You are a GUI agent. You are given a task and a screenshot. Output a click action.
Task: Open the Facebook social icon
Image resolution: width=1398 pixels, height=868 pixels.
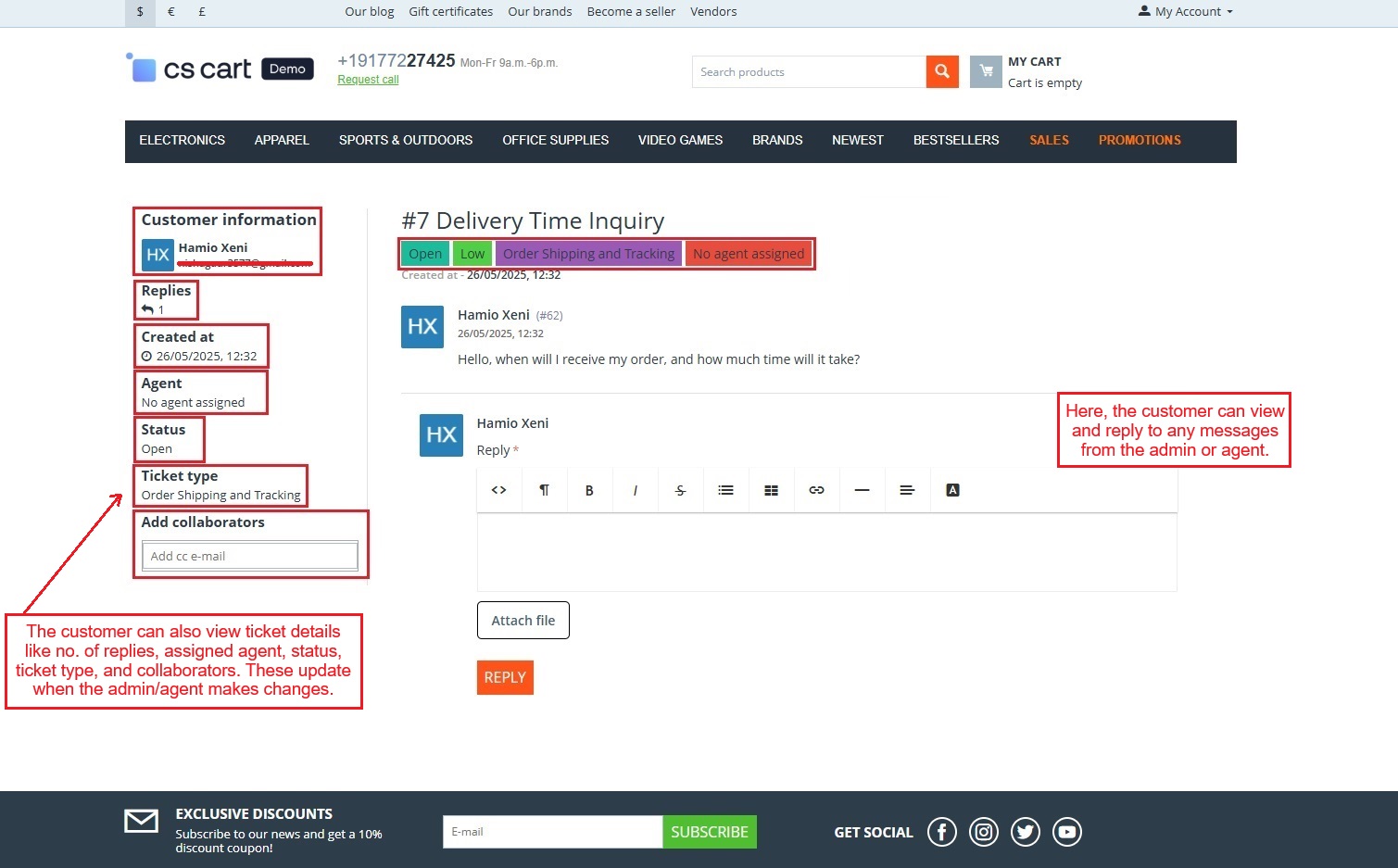tap(941, 832)
